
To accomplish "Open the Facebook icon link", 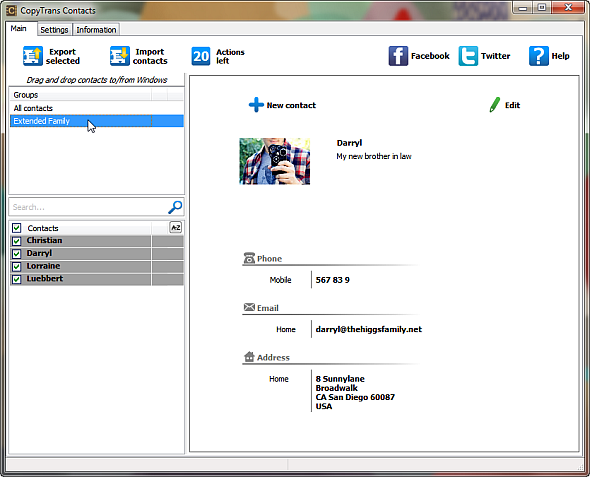I will pyautogui.click(x=398, y=56).
